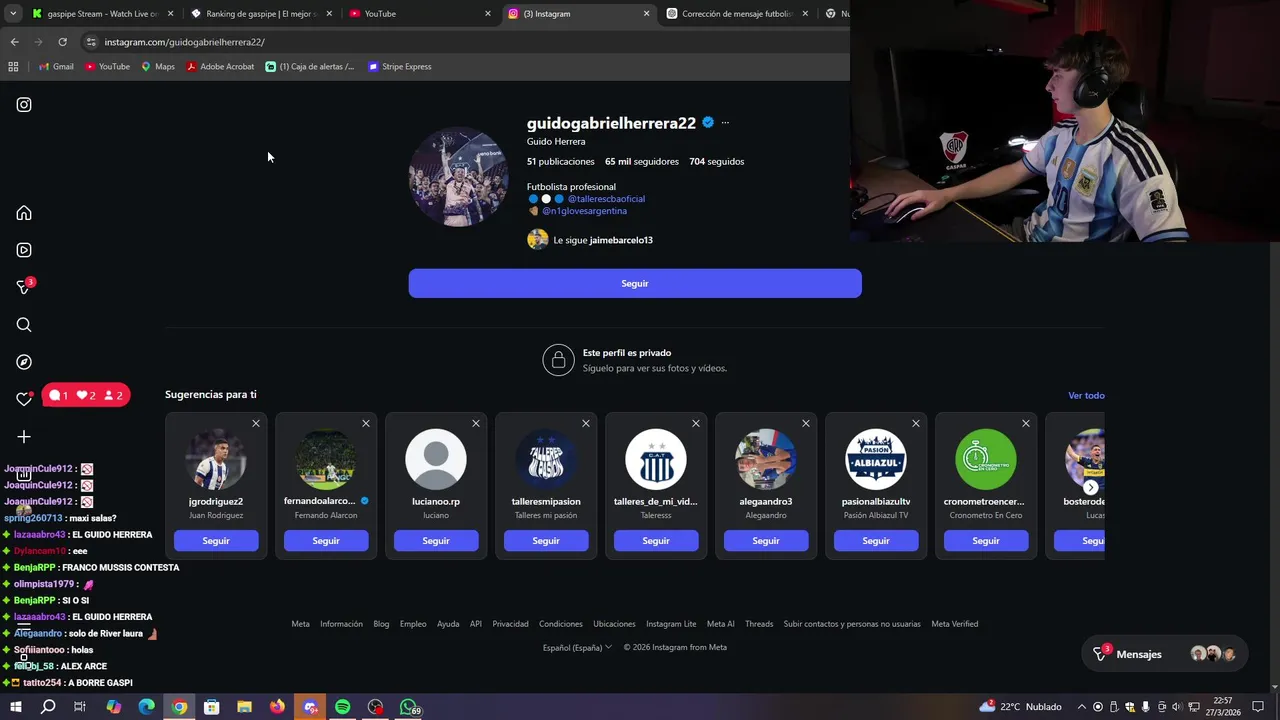Open 65 mil seguidores count

pyautogui.click(x=642, y=161)
